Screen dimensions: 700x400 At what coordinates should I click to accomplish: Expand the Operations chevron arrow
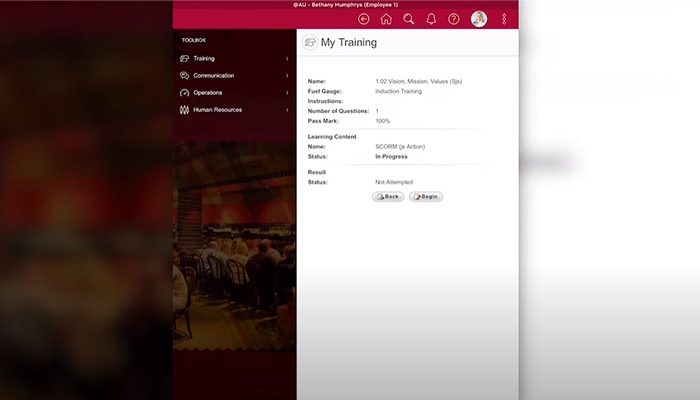(x=287, y=93)
